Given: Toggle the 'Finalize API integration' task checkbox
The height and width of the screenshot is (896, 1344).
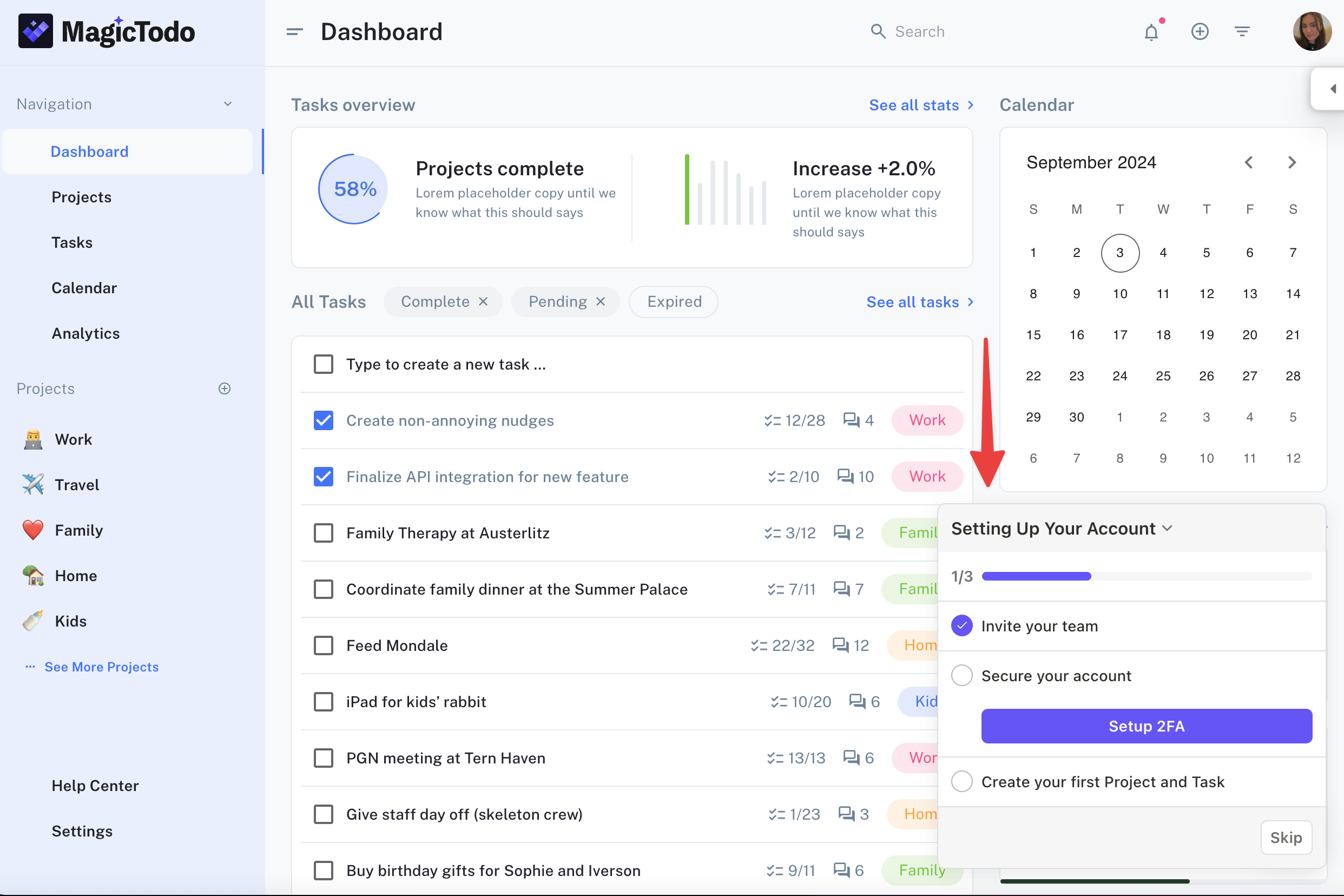Looking at the screenshot, I should point(323,476).
